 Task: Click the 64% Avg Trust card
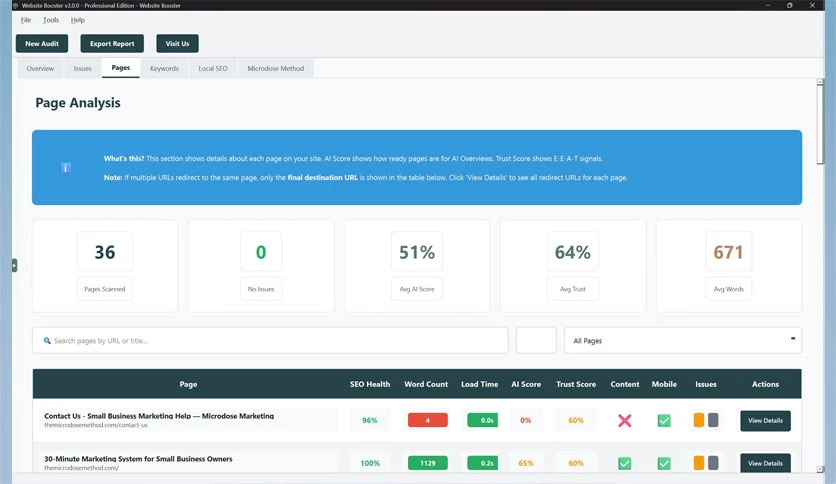tap(573, 266)
